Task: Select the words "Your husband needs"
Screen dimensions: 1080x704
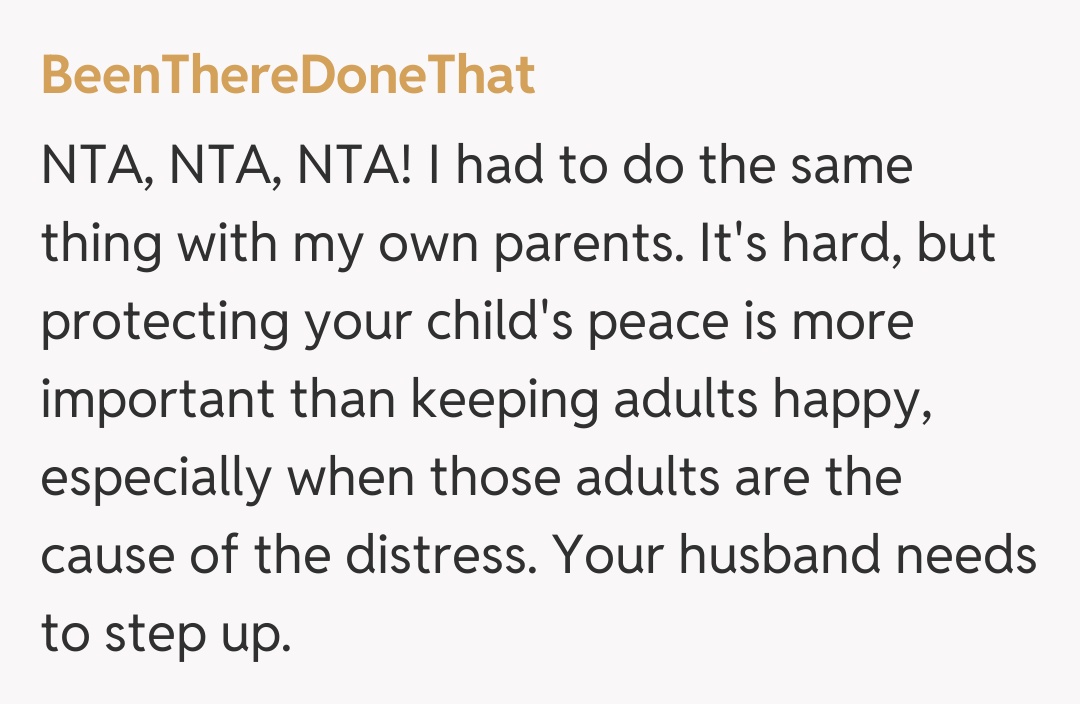Action: tap(796, 556)
